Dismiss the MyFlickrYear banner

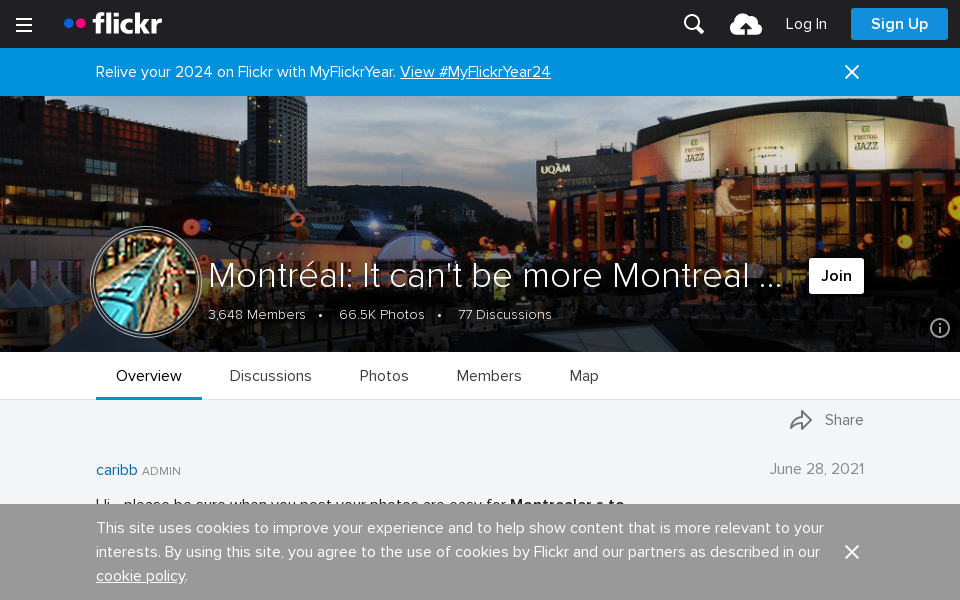[x=851, y=72]
